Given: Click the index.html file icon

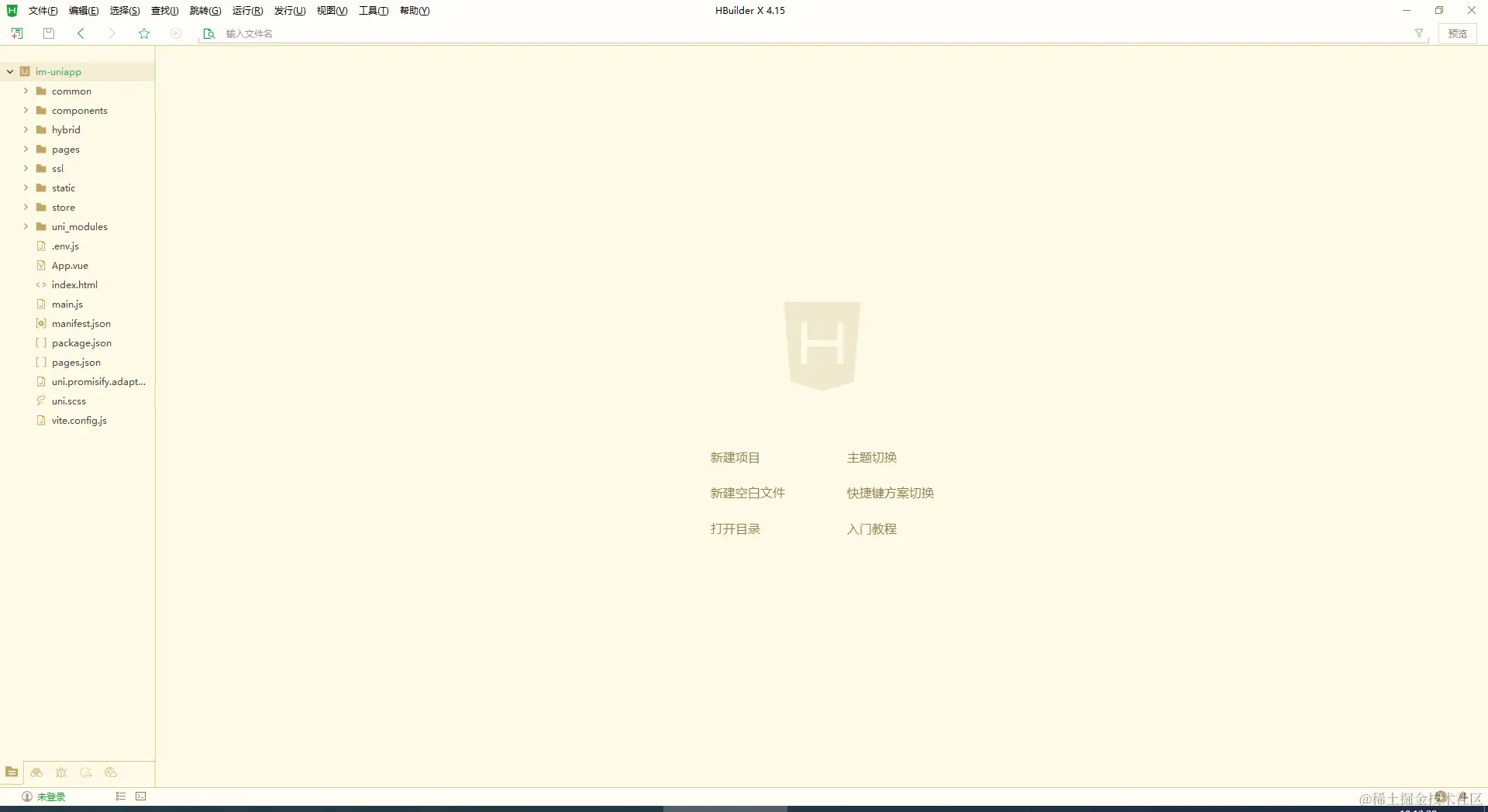Looking at the screenshot, I should coord(41,285).
